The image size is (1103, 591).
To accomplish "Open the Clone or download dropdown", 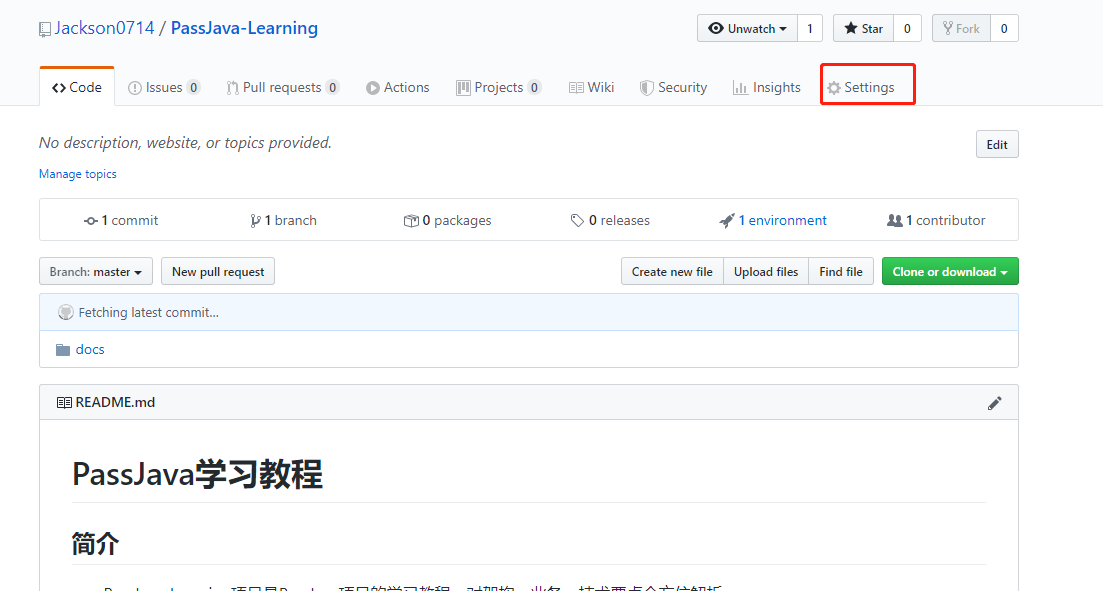I will (x=949, y=271).
